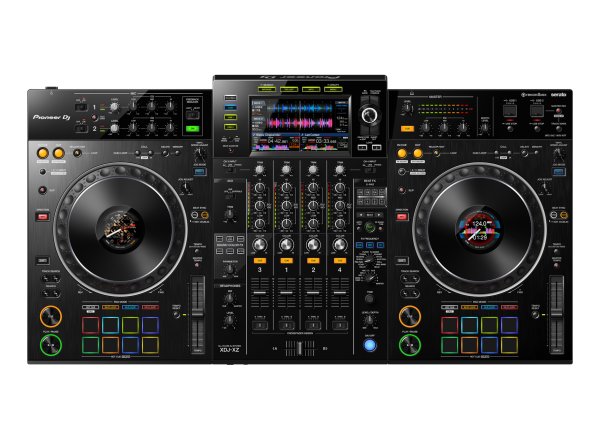The height and width of the screenshot is (440, 600).
Task: Toggle the channel 2 orange Cue button
Action: pyautogui.click(x=313, y=261)
